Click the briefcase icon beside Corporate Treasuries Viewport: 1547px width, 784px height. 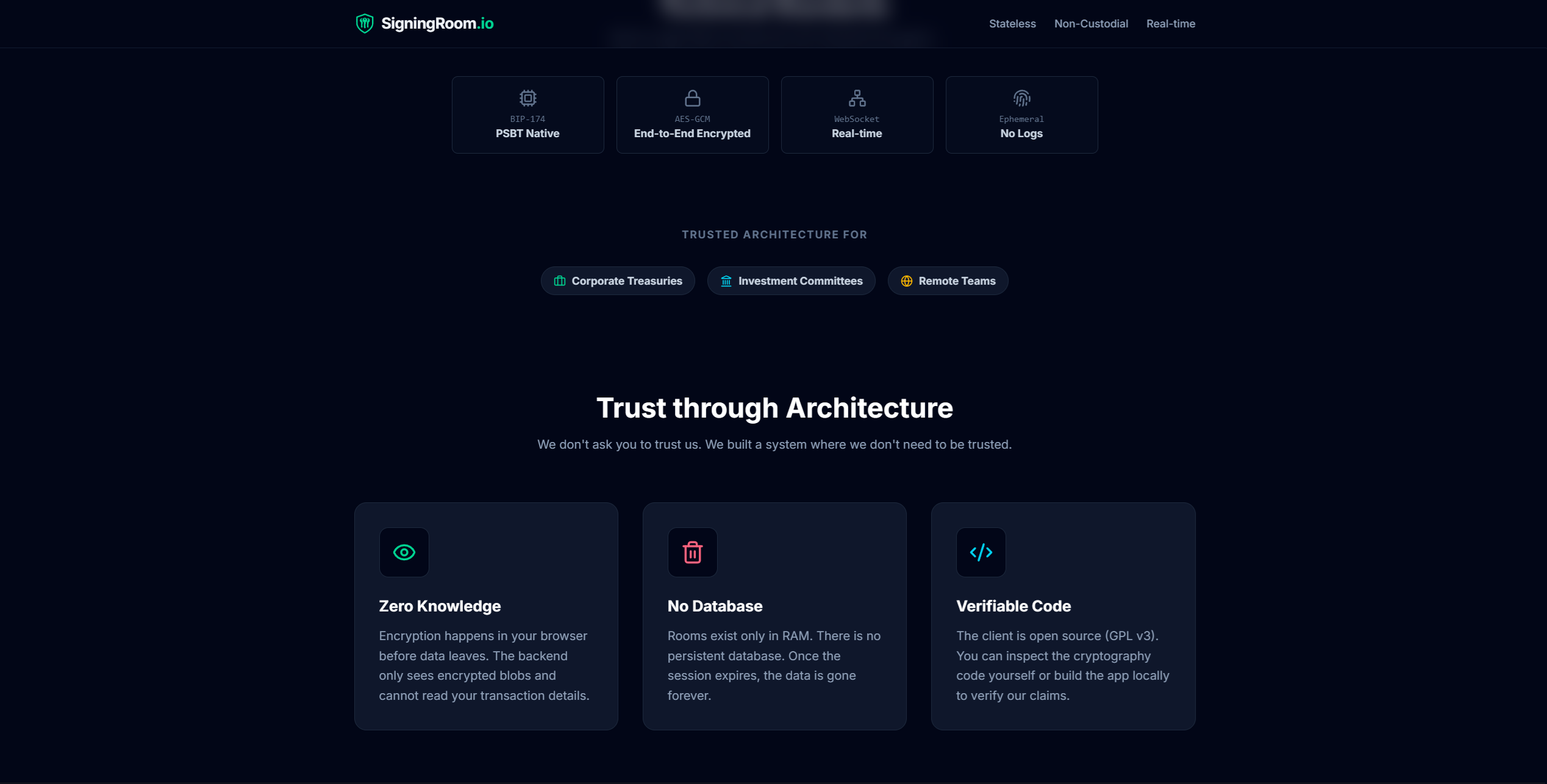pyautogui.click(x=559, y=280)
